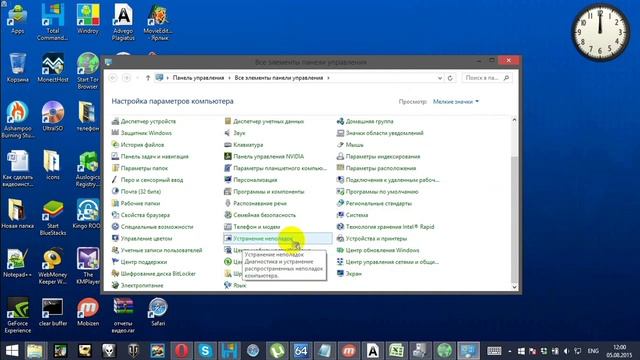Image resolution: width=640 pixels, height=360 pixels.
Task: Select Корзина desktop icon
Action: (x=18, y=68)
